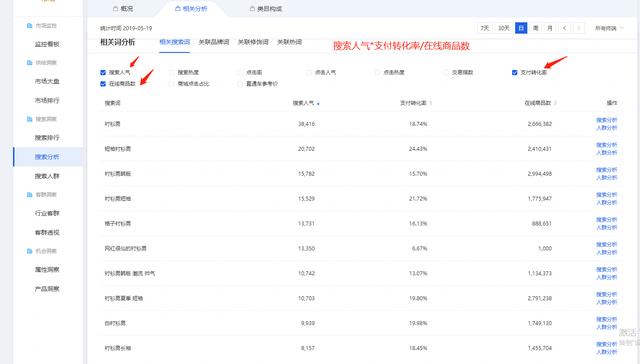
Task: Enable the 搜索热度 checkbox
Action: (171, 73)
